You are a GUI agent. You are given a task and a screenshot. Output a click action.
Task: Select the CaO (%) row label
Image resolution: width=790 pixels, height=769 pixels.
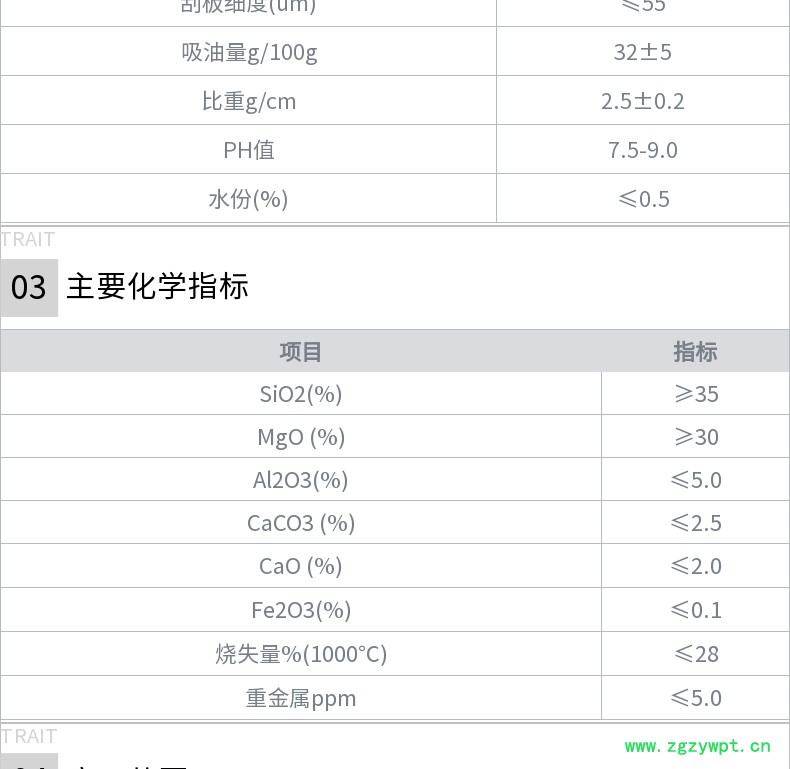click(300, 566)
